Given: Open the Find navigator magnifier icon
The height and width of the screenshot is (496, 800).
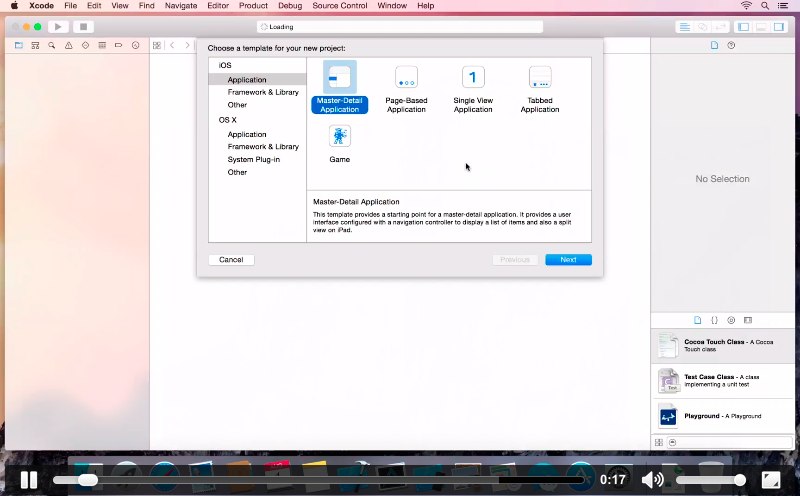Looking at the screenshot, I should [x=52, y=45].
